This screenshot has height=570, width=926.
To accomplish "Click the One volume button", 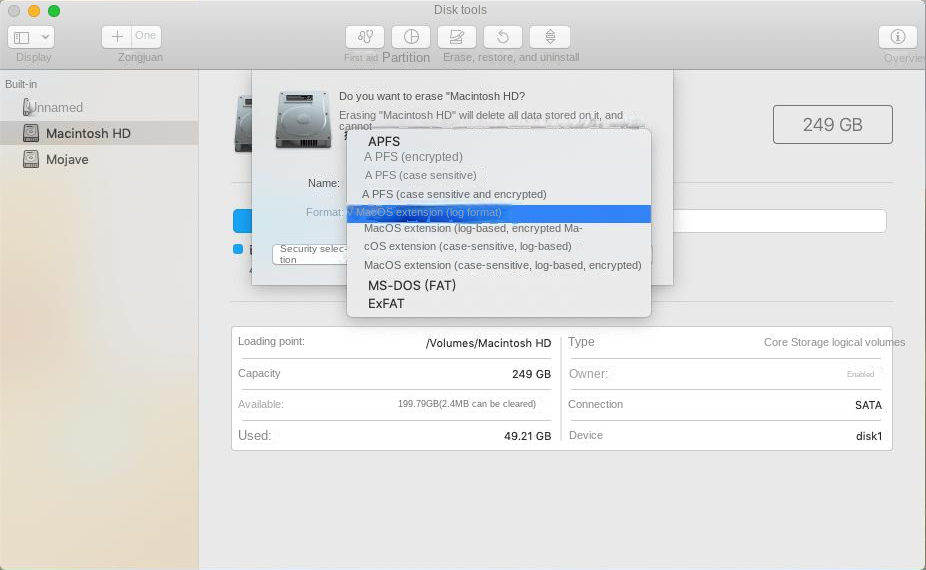I will [146, 37].
